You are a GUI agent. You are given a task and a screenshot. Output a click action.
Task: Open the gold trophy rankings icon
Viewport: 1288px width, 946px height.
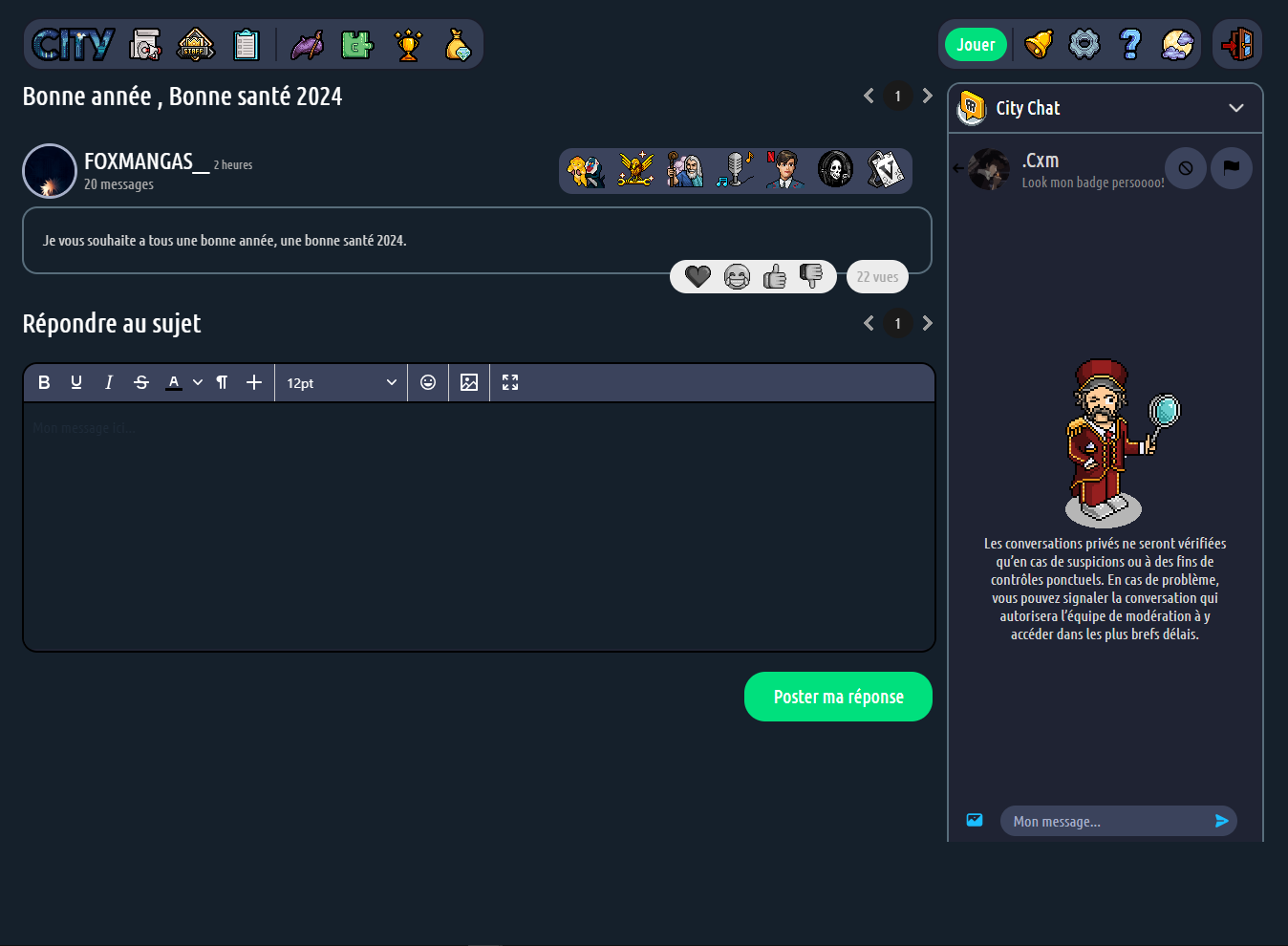(408, 44)
